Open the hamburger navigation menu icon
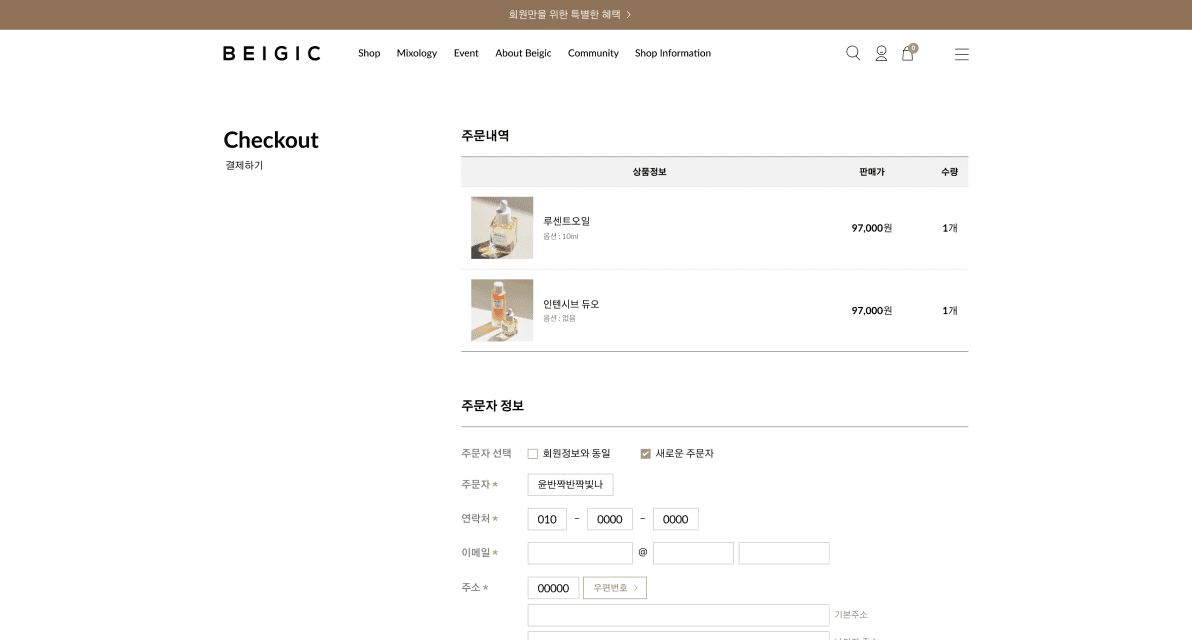 (961, 54)
